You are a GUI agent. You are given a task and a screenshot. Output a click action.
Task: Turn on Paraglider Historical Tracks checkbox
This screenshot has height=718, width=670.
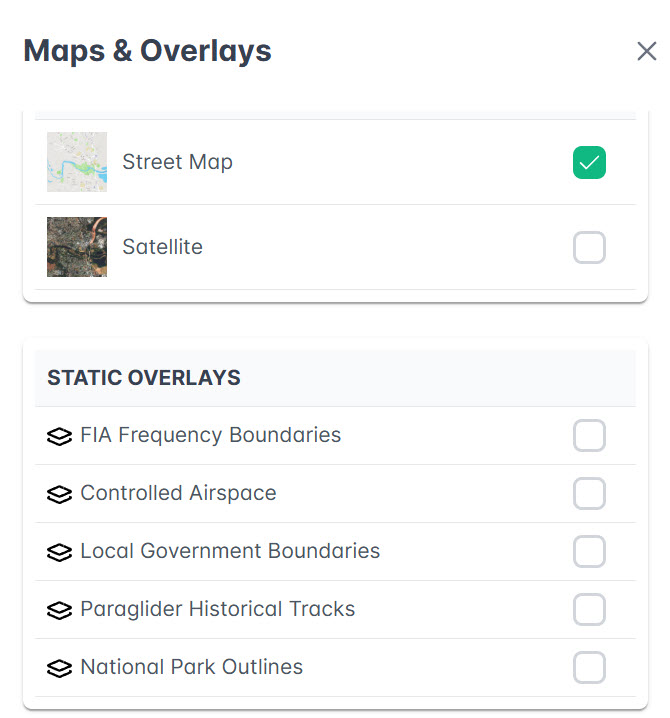point(589,609)
